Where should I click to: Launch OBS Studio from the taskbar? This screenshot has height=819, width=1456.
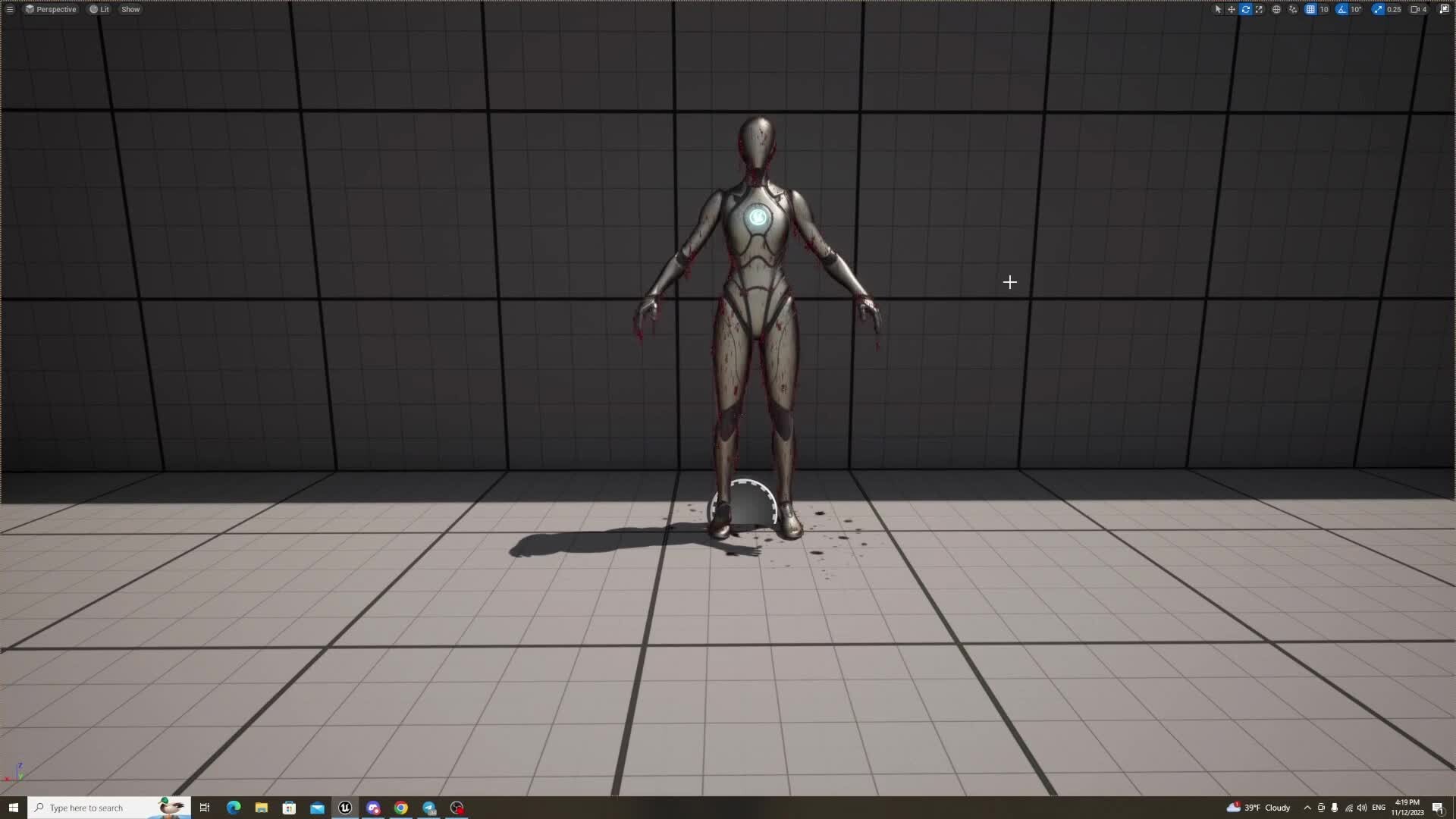tap(457, 808)
